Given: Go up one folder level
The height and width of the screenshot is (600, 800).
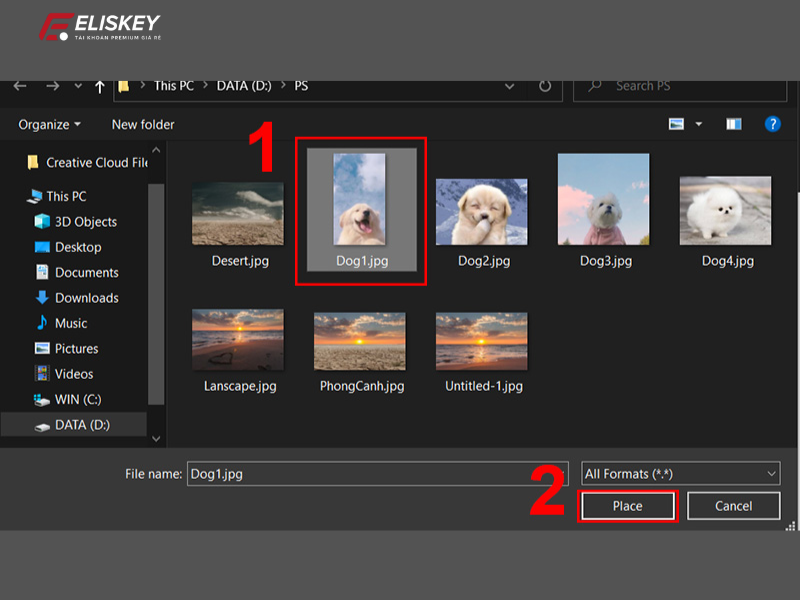Looking at the screenshot, I should [x=99, y=86].
